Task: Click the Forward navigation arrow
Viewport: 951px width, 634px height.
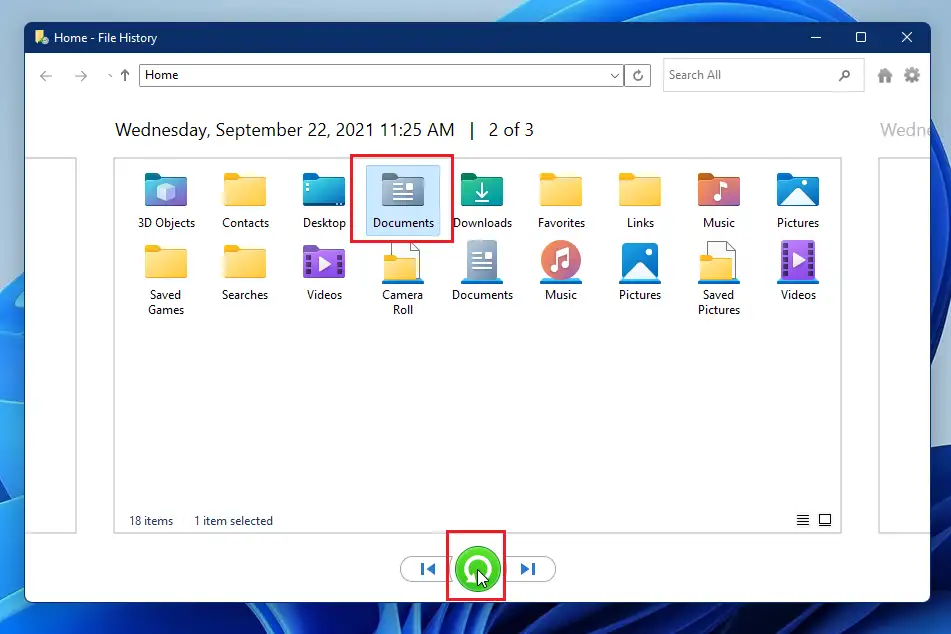Action: pos(81,76)
